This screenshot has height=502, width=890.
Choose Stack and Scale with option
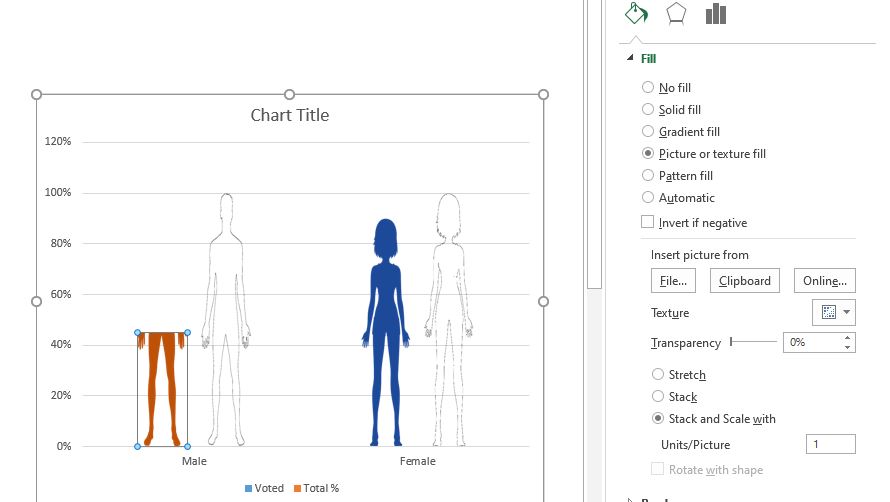point(658,419)
